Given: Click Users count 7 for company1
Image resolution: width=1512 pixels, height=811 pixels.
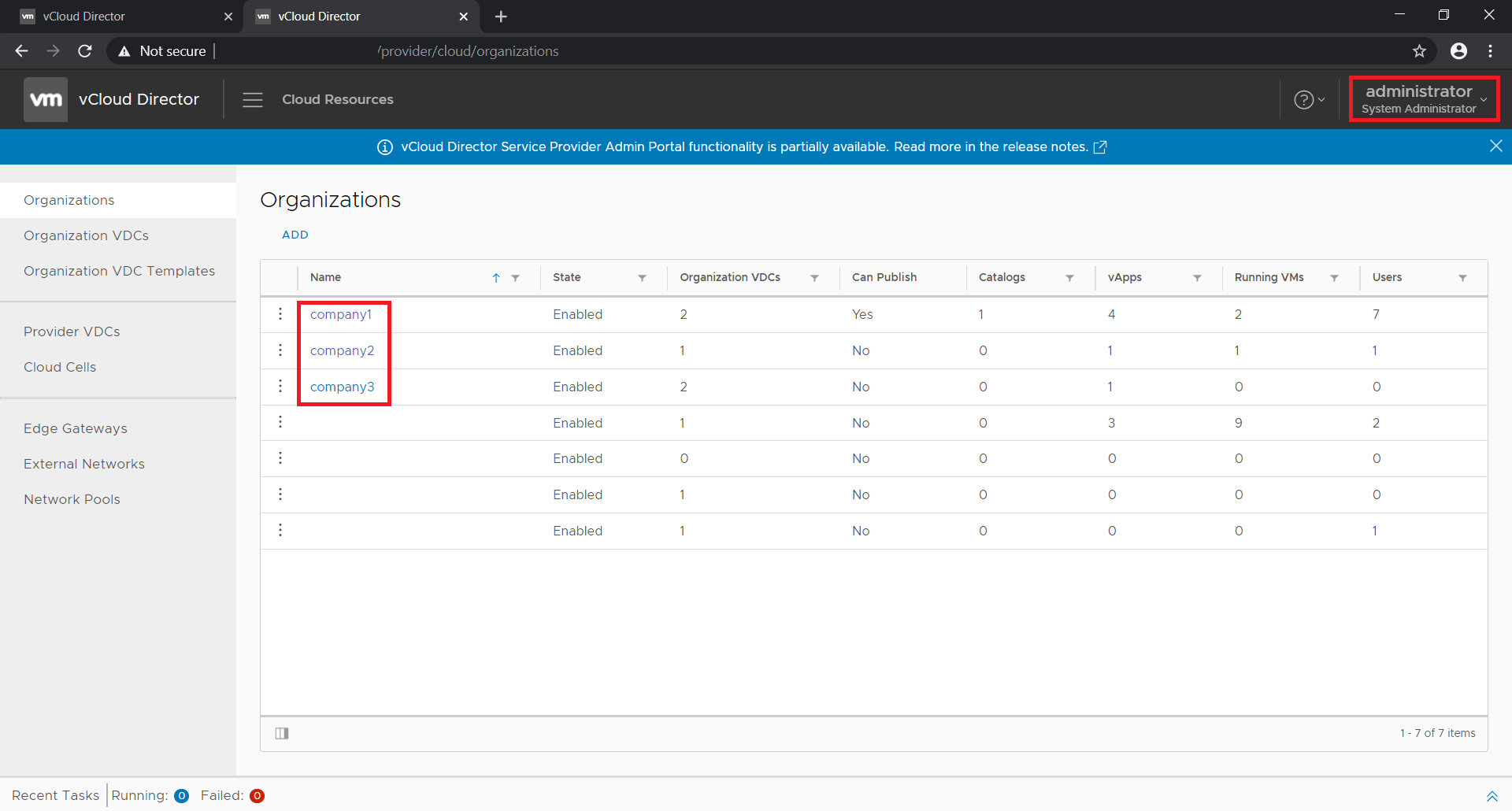Looking at the screenshot, I should (1376, 315).
